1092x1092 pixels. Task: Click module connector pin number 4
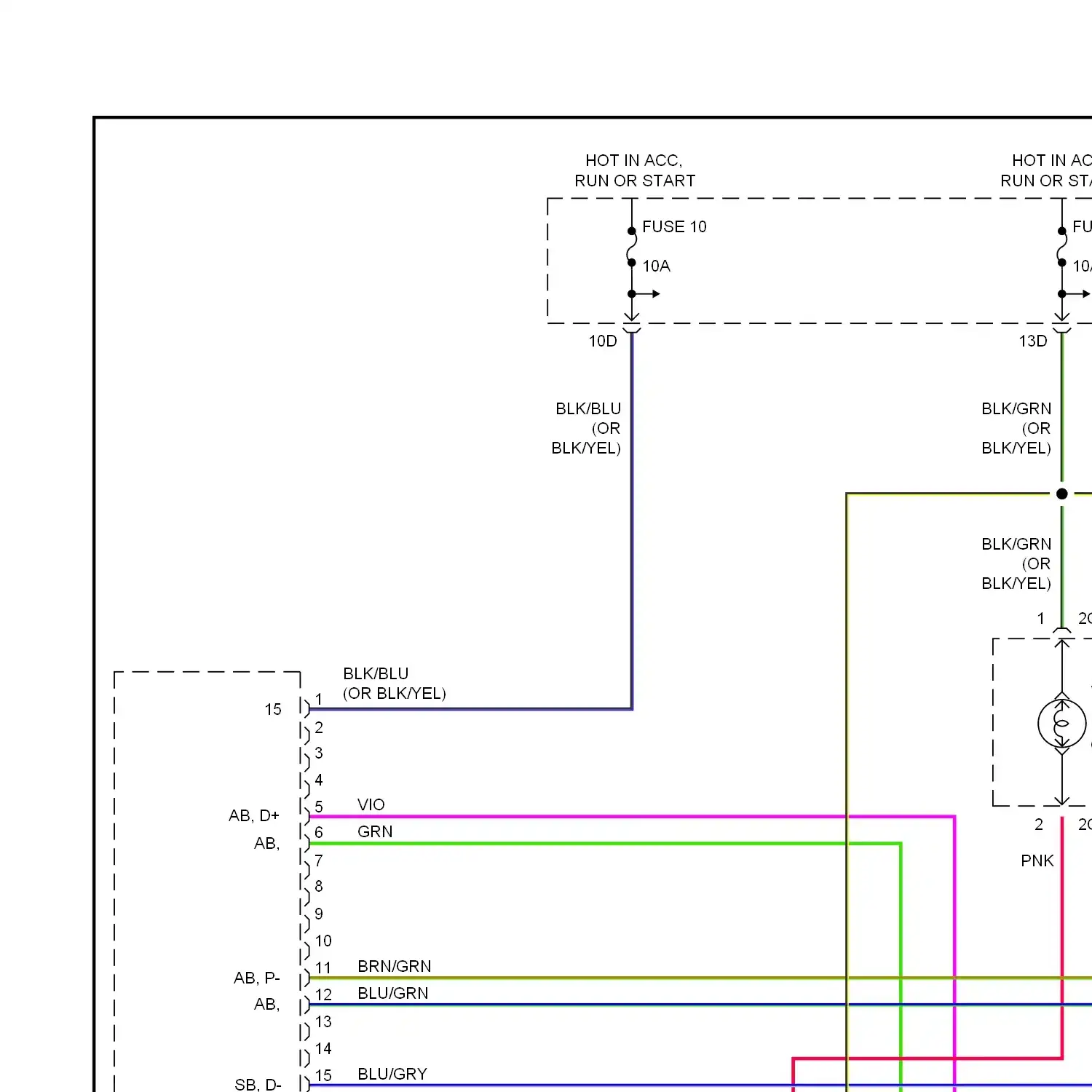(319, 780)
